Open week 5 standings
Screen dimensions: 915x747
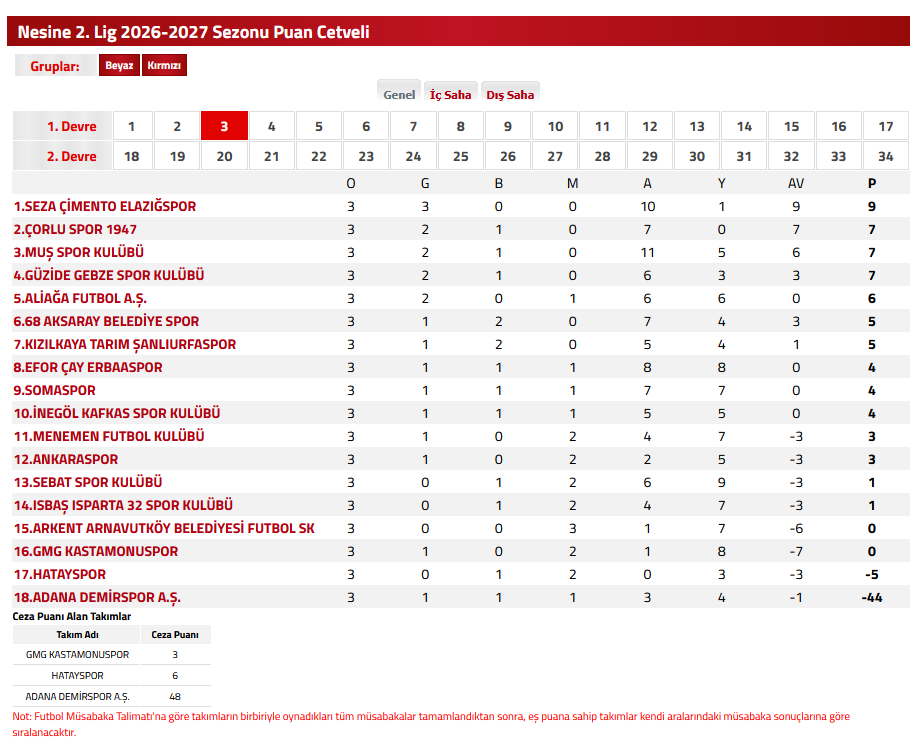point(319,126)
